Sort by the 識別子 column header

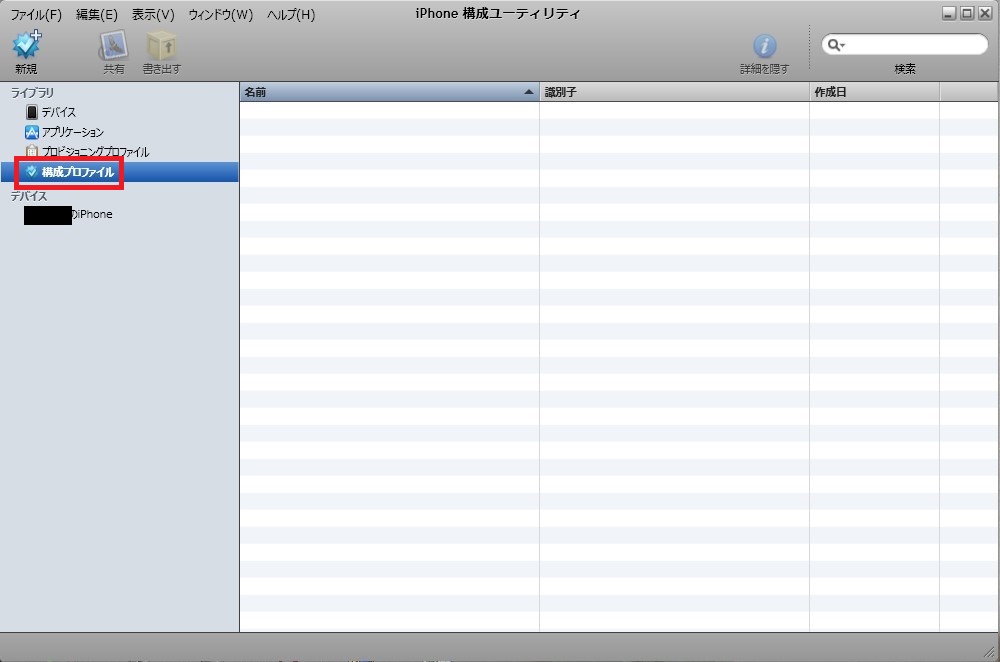click(674, 92)
